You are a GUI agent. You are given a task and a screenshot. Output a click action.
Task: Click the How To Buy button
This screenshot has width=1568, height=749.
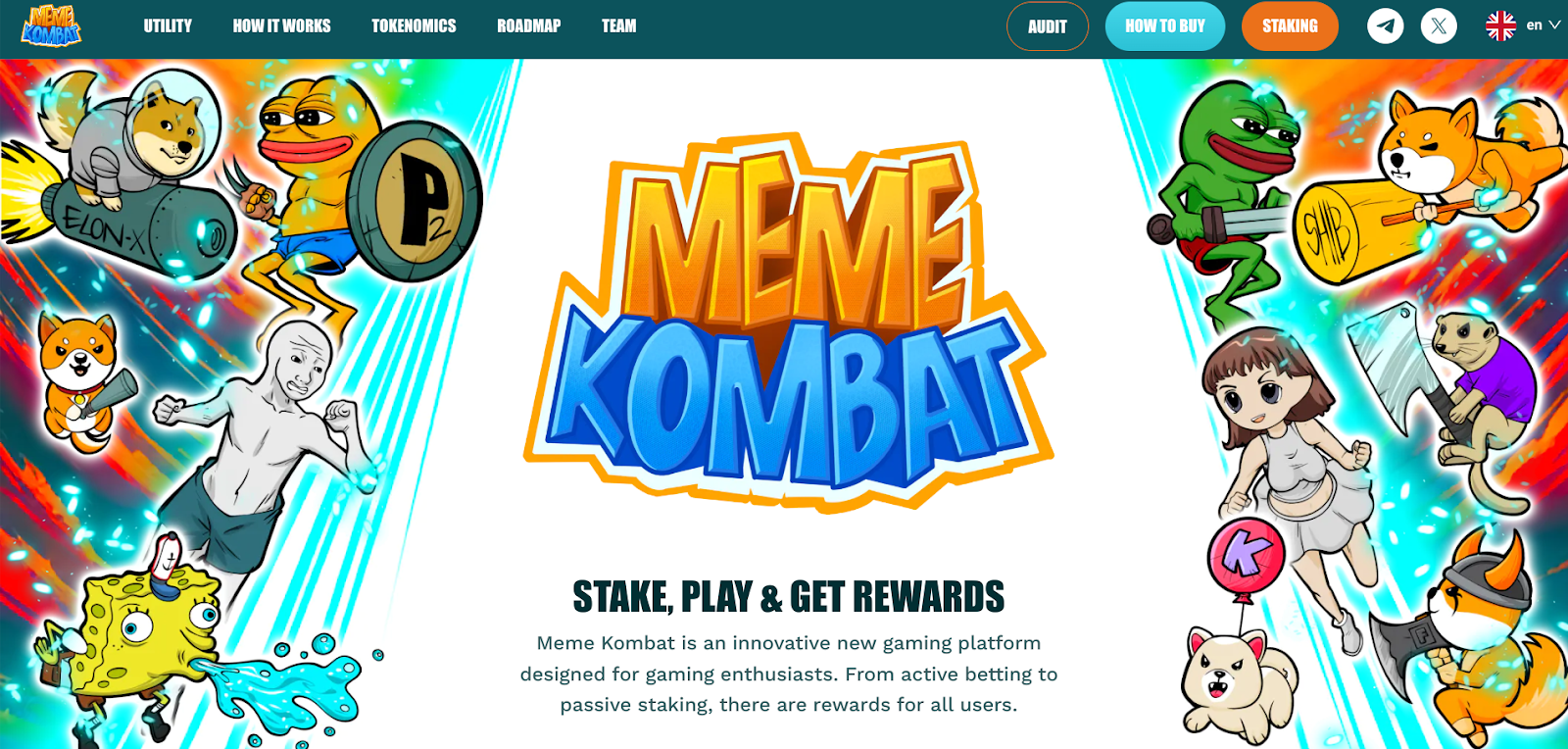[x=1165, y=26]
